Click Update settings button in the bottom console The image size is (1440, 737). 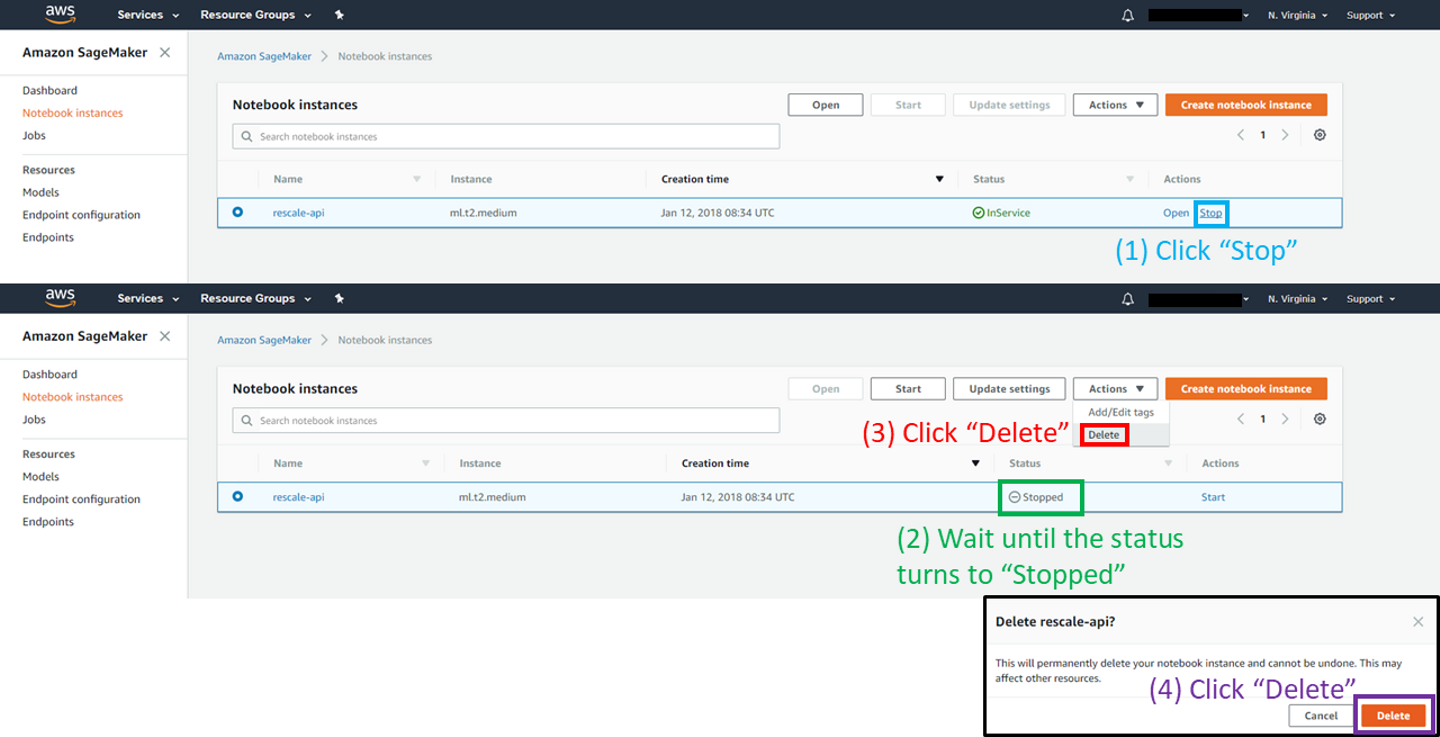[1010, 389]
